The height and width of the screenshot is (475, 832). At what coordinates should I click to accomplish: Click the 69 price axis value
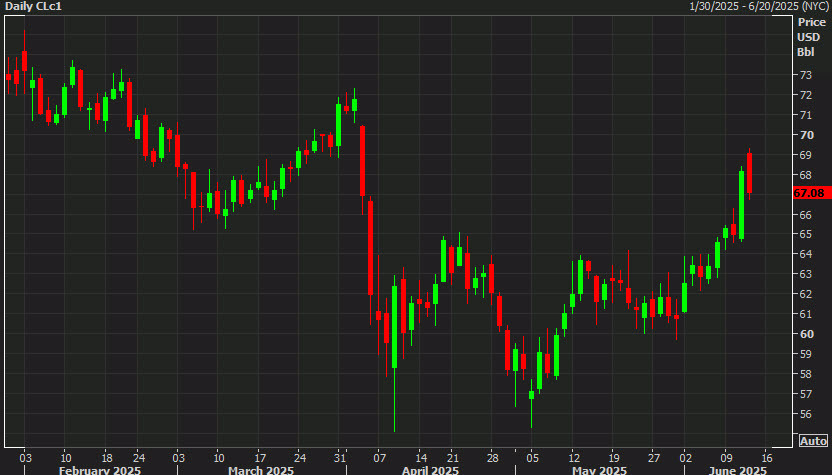click(x=805, y=155)
